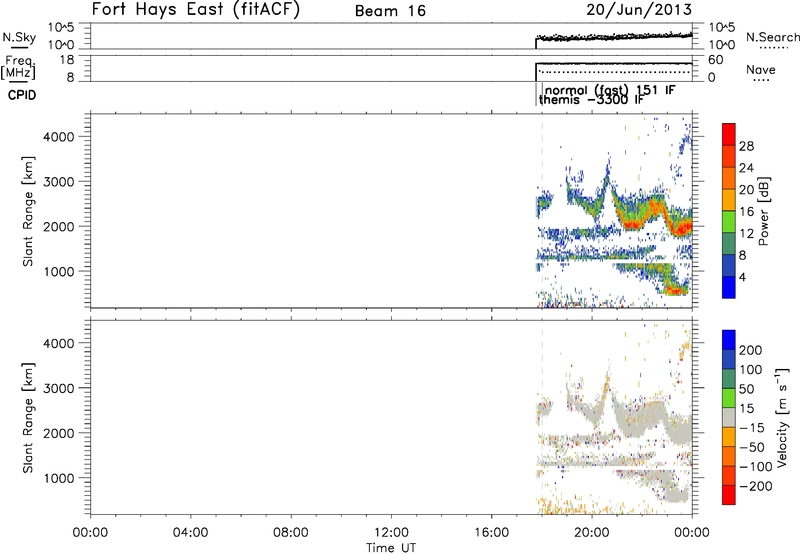Click the Power scale value 16
The image size is (800, 554).
click(746, 212)
